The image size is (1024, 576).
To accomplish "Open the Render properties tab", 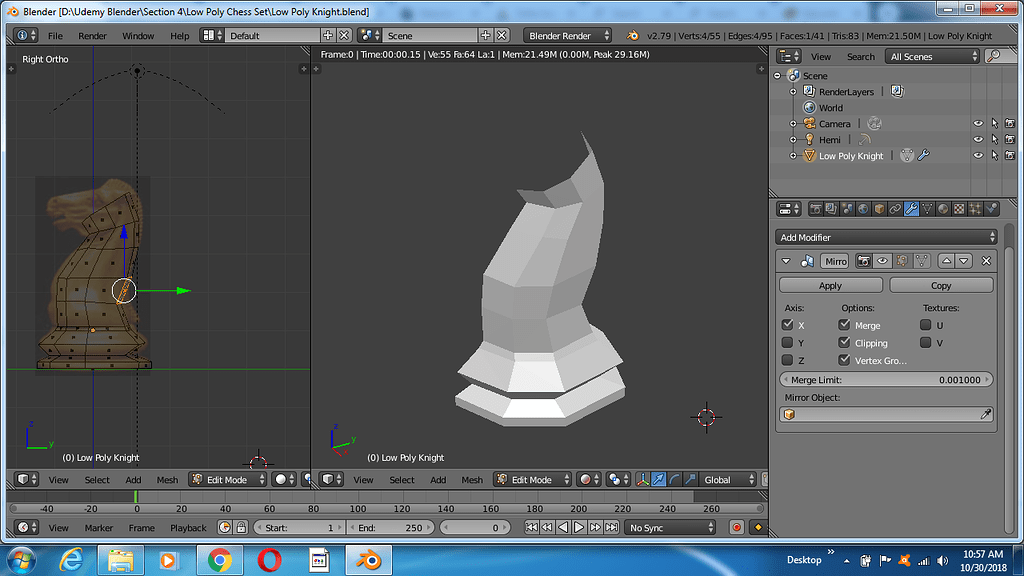I will click(815, 209).
